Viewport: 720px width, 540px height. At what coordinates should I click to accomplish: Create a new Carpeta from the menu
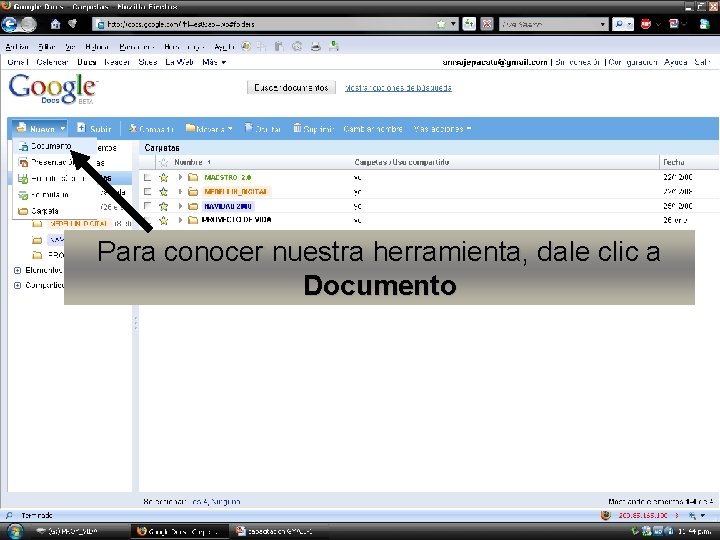coord(45,211)
